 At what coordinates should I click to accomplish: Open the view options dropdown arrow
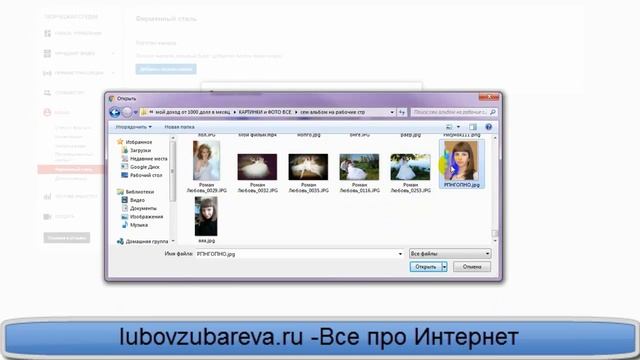pyautogui.click(x=458, y=127)
